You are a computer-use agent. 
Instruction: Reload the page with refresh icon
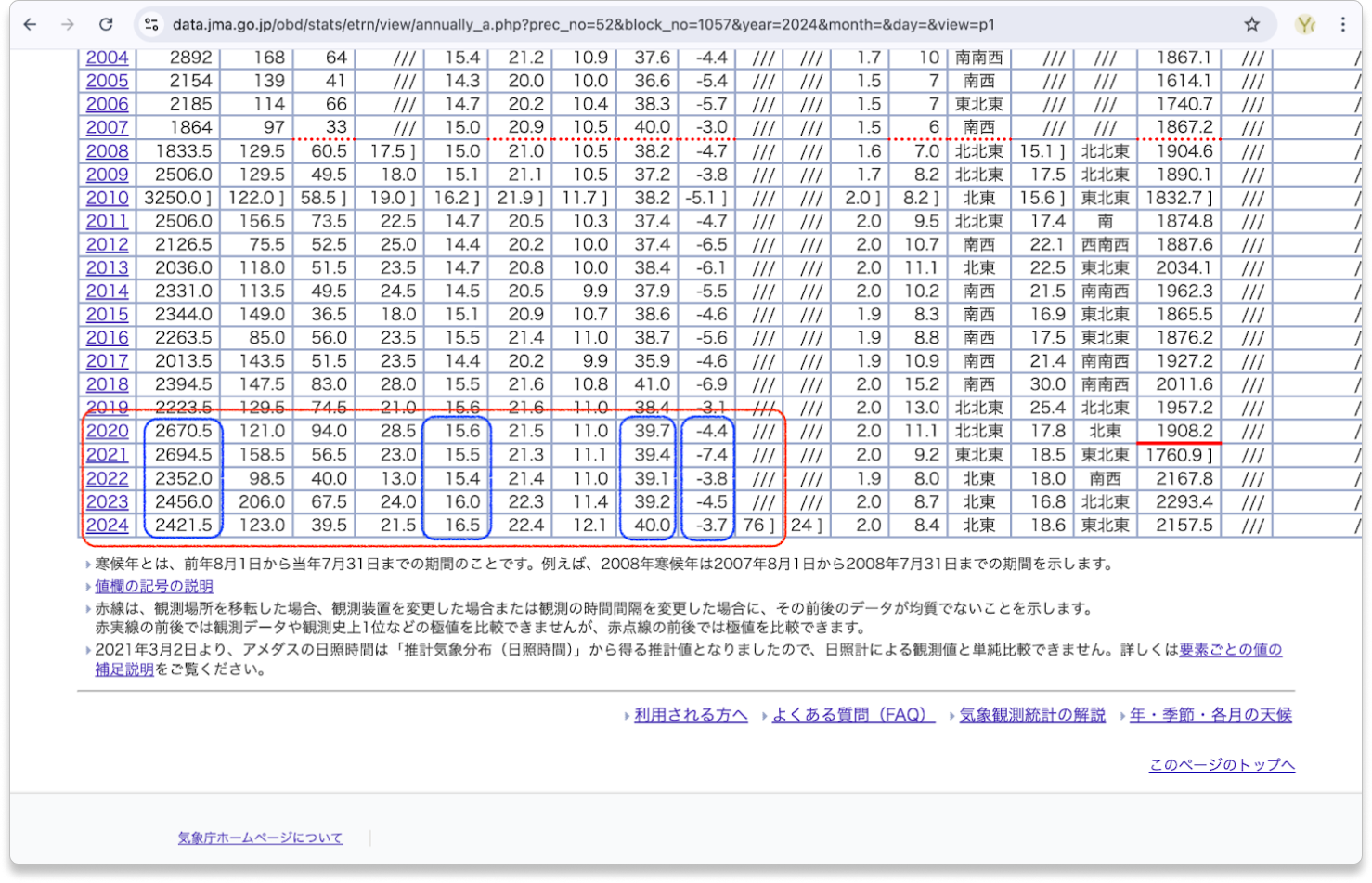point(106,25)
